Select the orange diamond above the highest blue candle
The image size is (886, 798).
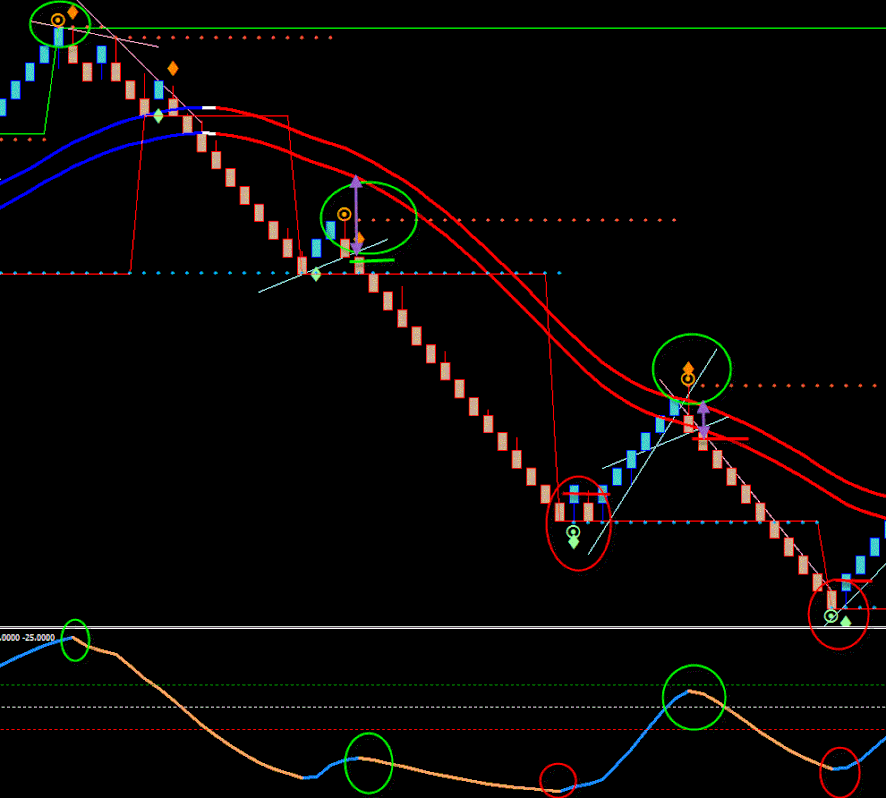(72, 12)
